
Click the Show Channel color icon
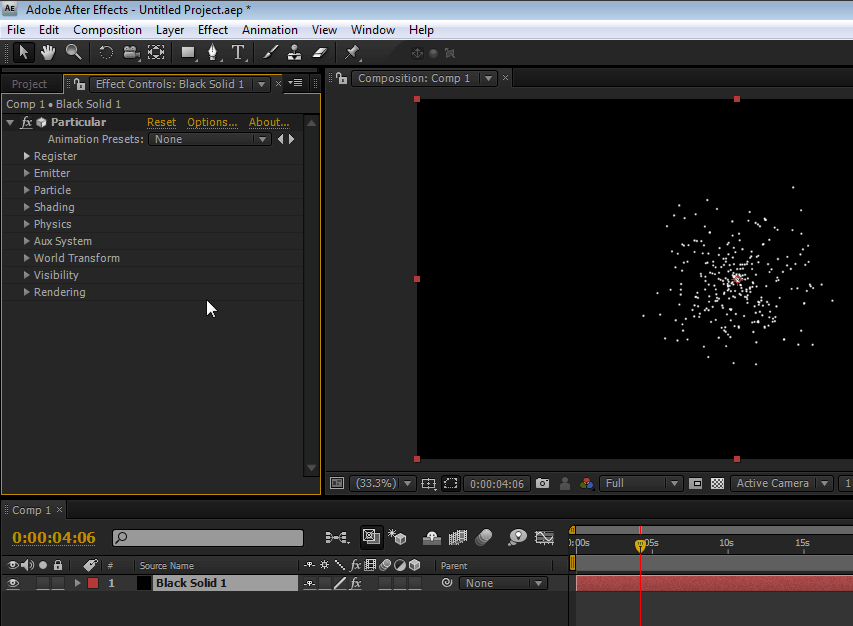(x=586, y=484)
